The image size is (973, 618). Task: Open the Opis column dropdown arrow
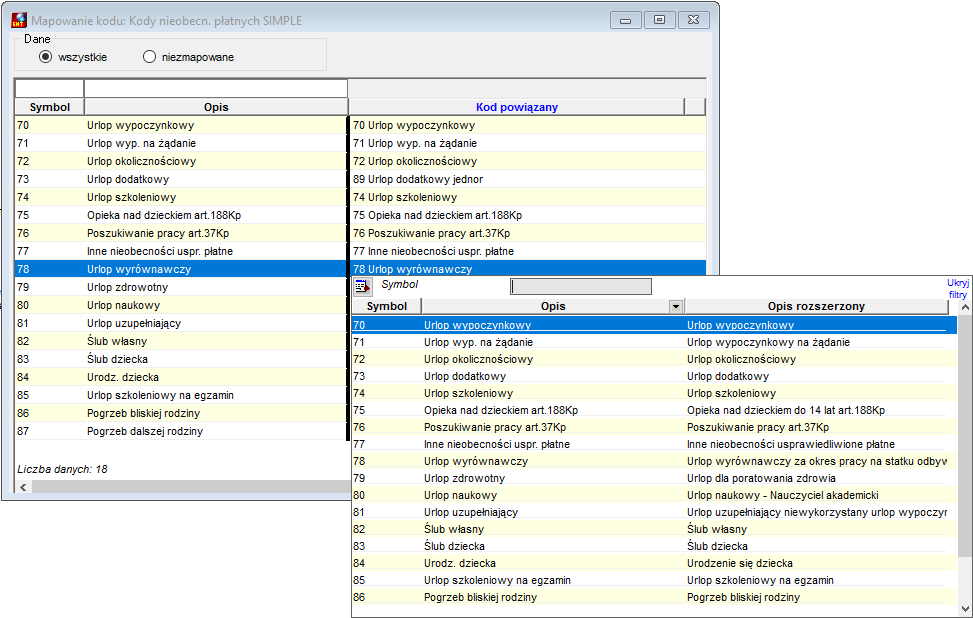pyautogui.click(x=676, y=306)
